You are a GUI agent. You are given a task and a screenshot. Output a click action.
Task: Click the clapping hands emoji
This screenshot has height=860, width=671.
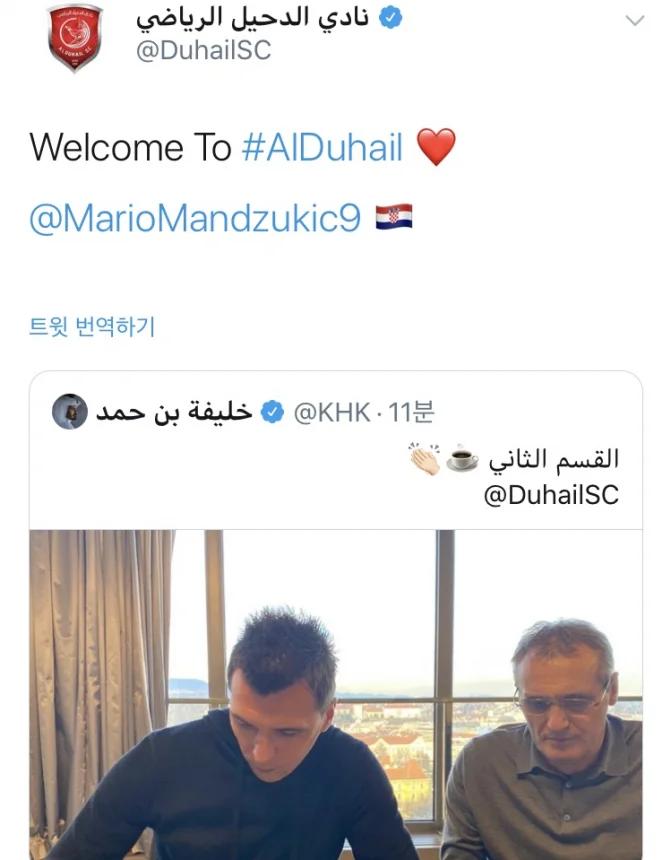(424, 459)
